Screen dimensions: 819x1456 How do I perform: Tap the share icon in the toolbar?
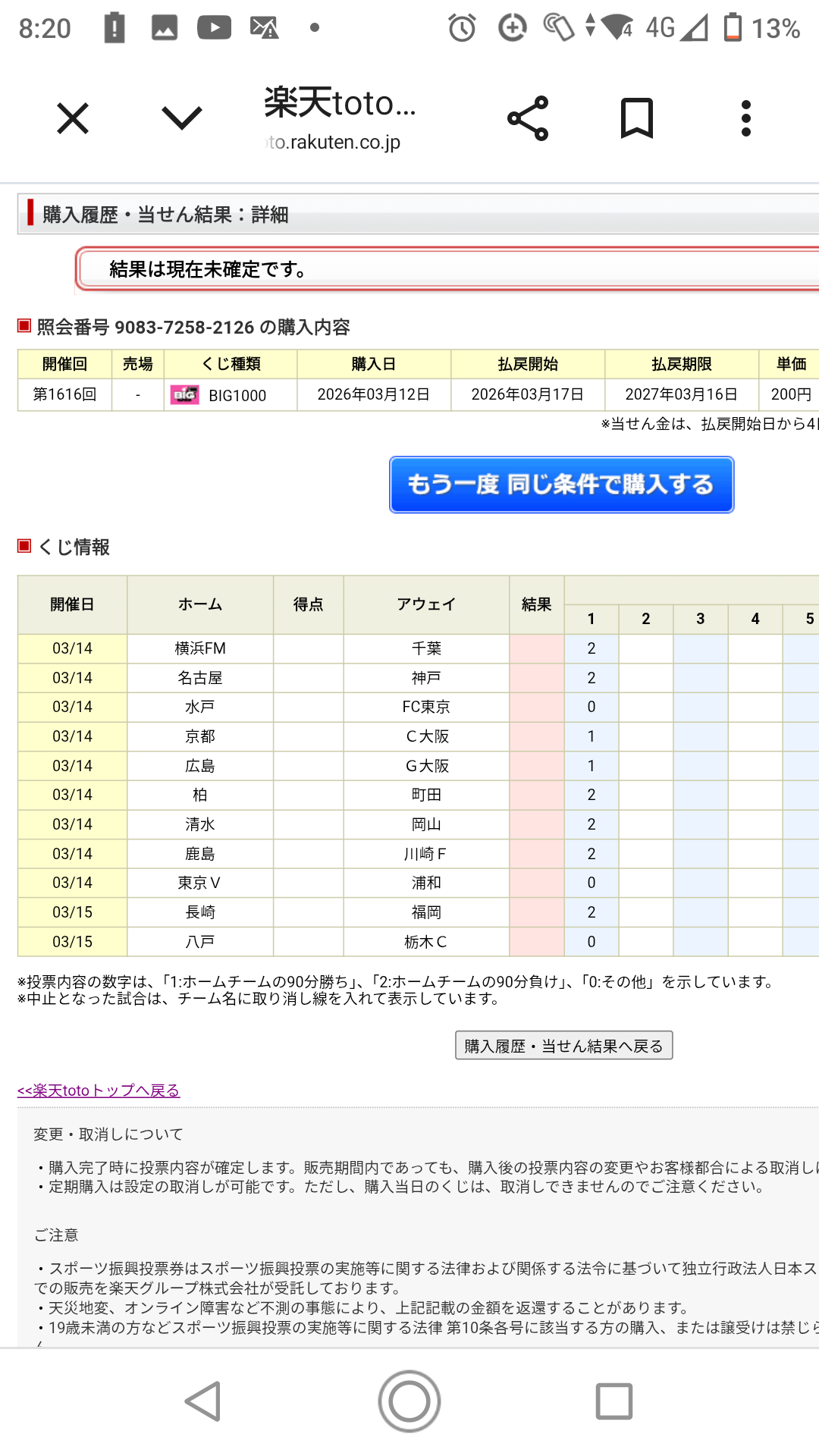tap(528, 118)
